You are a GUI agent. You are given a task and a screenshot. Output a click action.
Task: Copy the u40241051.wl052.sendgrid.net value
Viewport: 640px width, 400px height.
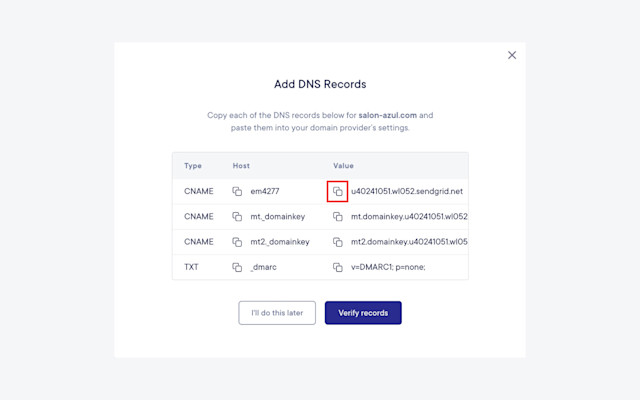click(338, 191)
